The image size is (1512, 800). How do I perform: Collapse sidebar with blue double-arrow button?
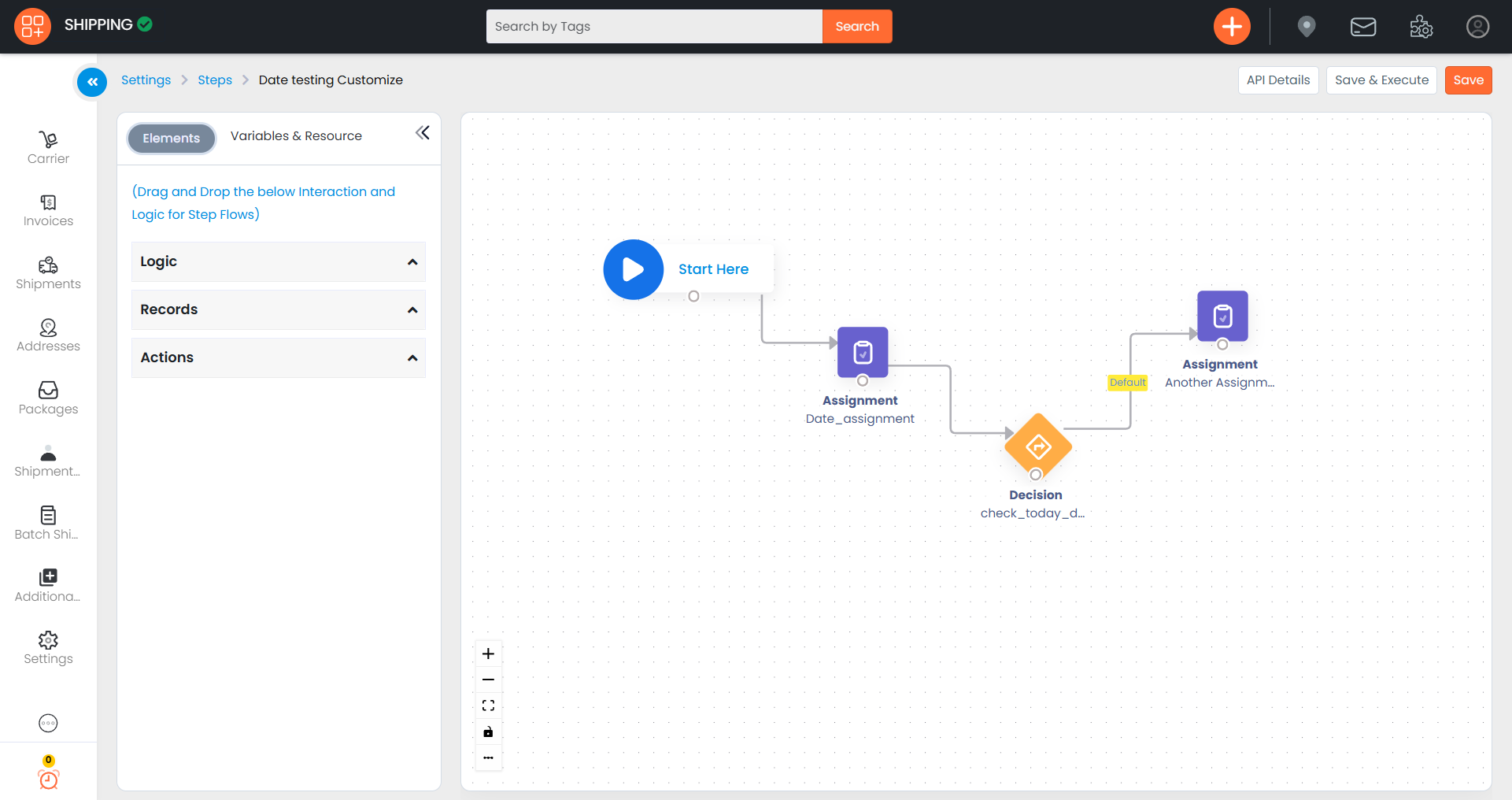pos(92,81)
